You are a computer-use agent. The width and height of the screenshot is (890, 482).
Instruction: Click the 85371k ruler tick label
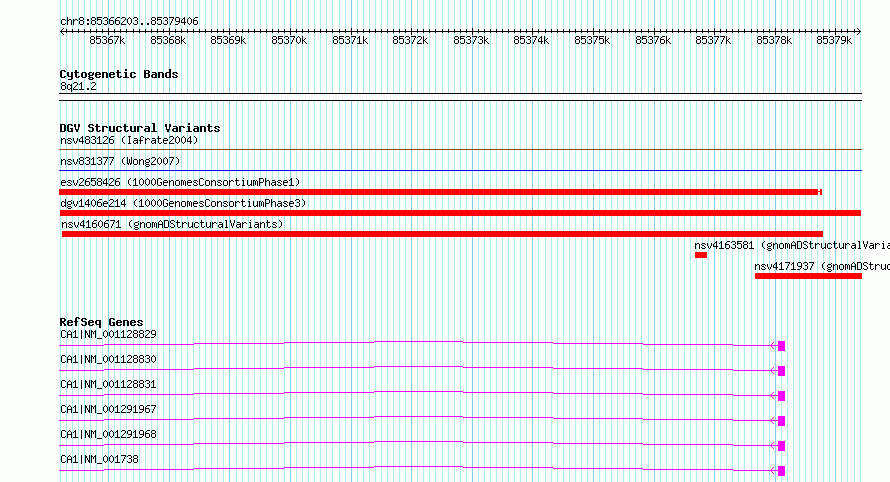[350, 40]
